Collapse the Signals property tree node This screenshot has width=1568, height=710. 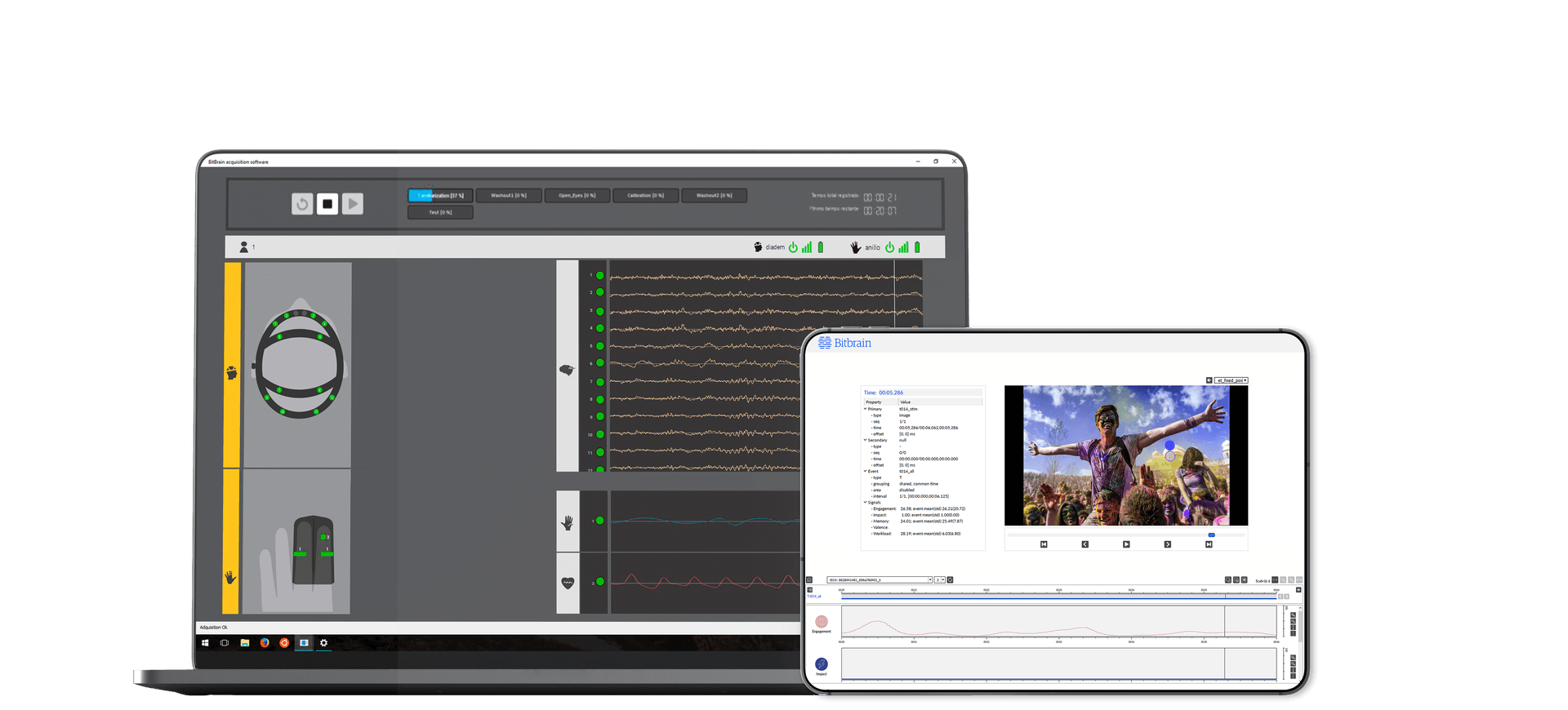866,503
